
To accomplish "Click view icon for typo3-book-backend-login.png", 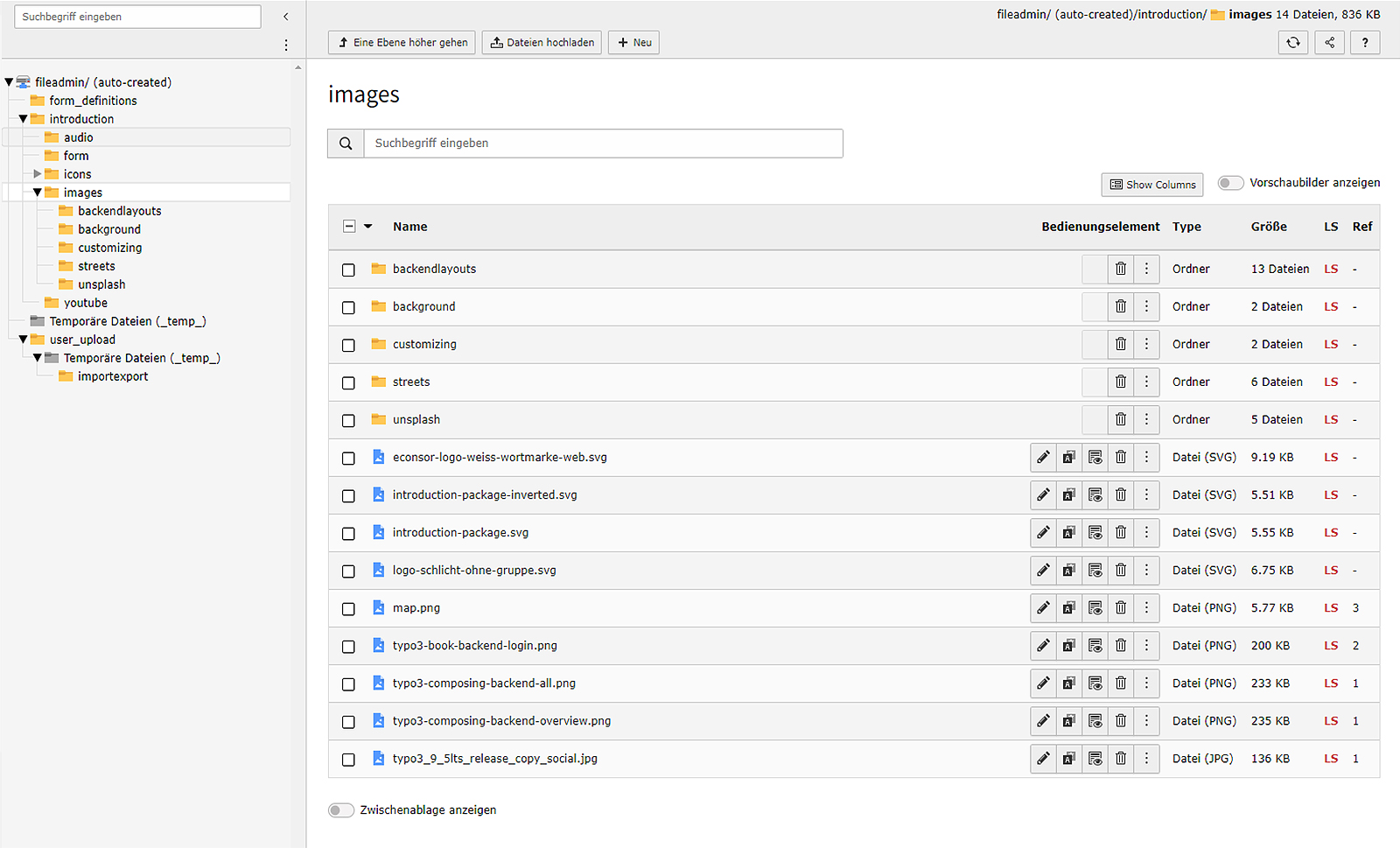I will (1095, 646).
